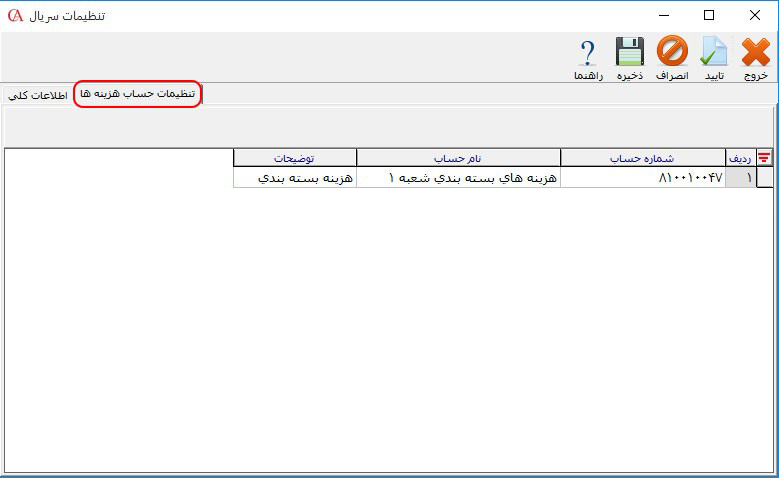This screenshot has height=478, width=779.
Task: Click the red filter icon above table
Action: point(765,157)
